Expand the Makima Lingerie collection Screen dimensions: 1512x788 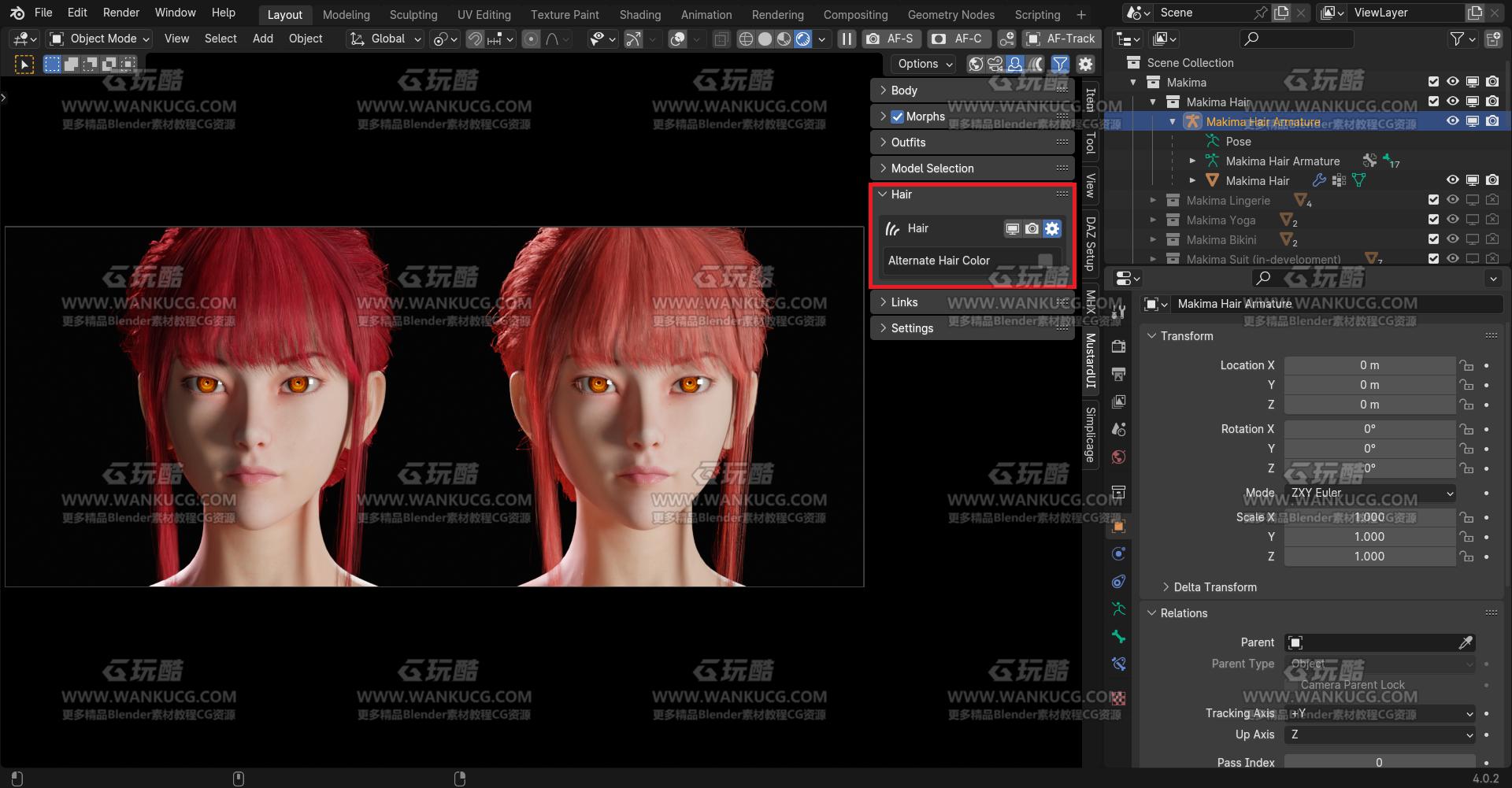(1153, 201)
